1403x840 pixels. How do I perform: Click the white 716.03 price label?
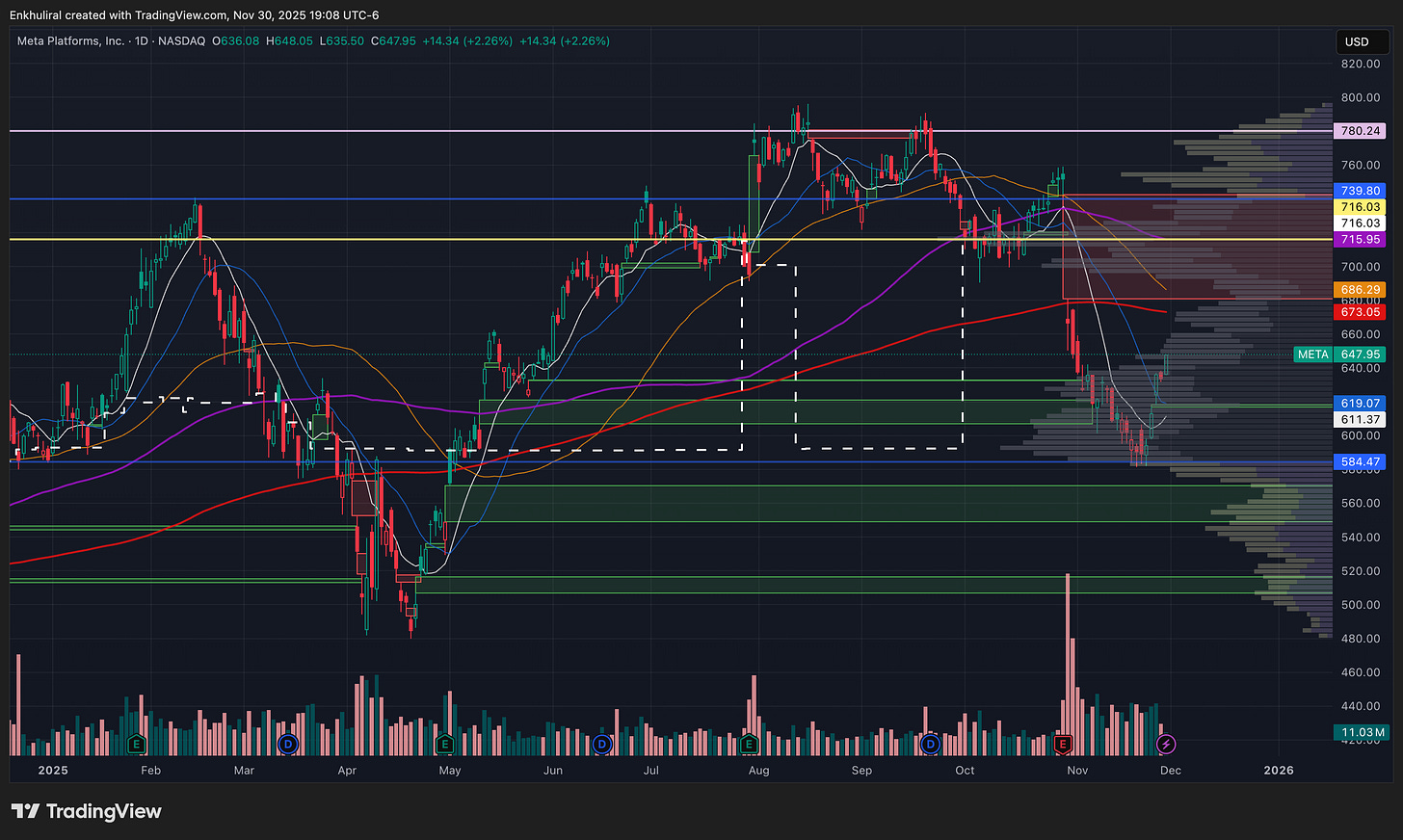[x=1360, y=223]
